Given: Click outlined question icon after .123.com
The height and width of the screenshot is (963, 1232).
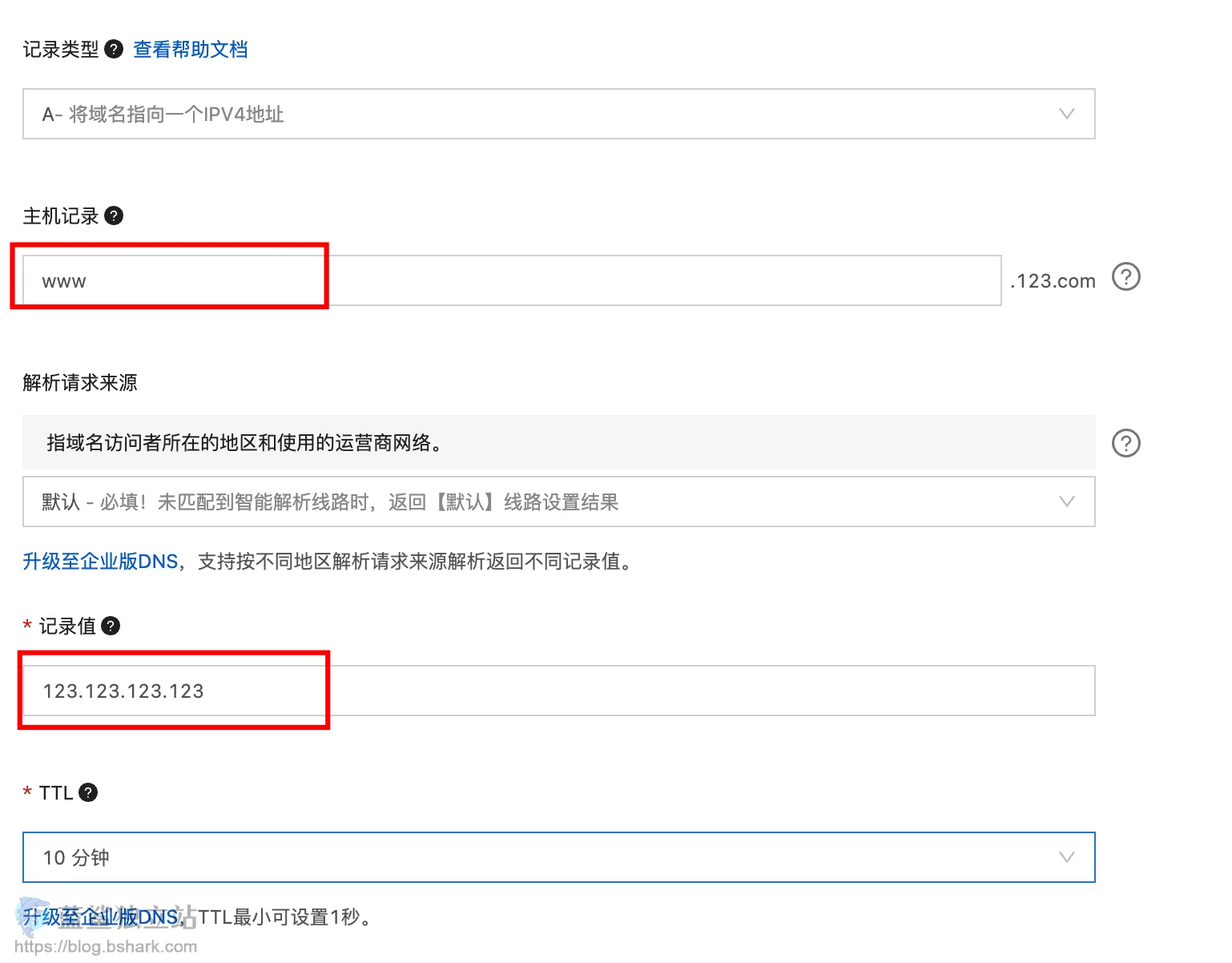Looking at the screenshot, I should pyautogui.click(x=1125, y=277).
